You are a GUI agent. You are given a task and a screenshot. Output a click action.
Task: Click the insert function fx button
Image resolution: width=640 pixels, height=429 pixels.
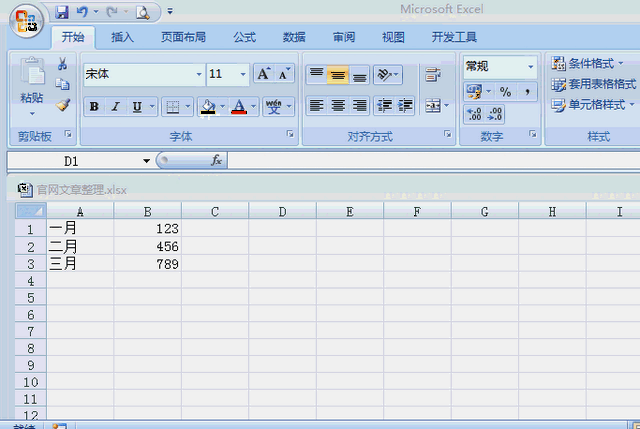point(216,160)
